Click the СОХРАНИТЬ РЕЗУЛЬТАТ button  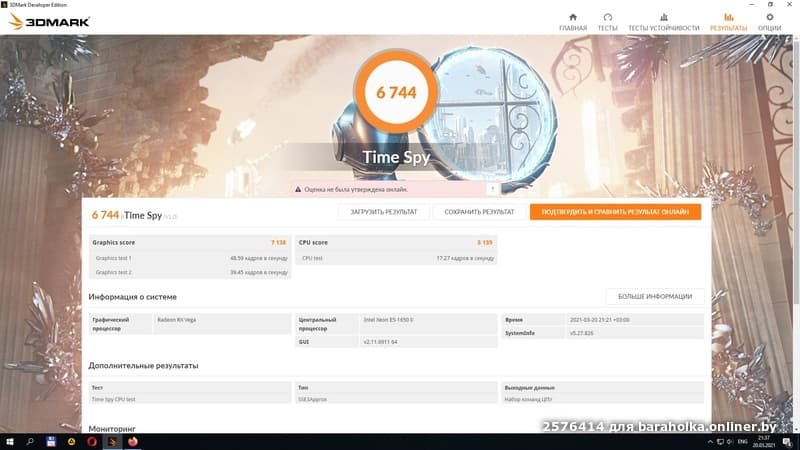479,212
